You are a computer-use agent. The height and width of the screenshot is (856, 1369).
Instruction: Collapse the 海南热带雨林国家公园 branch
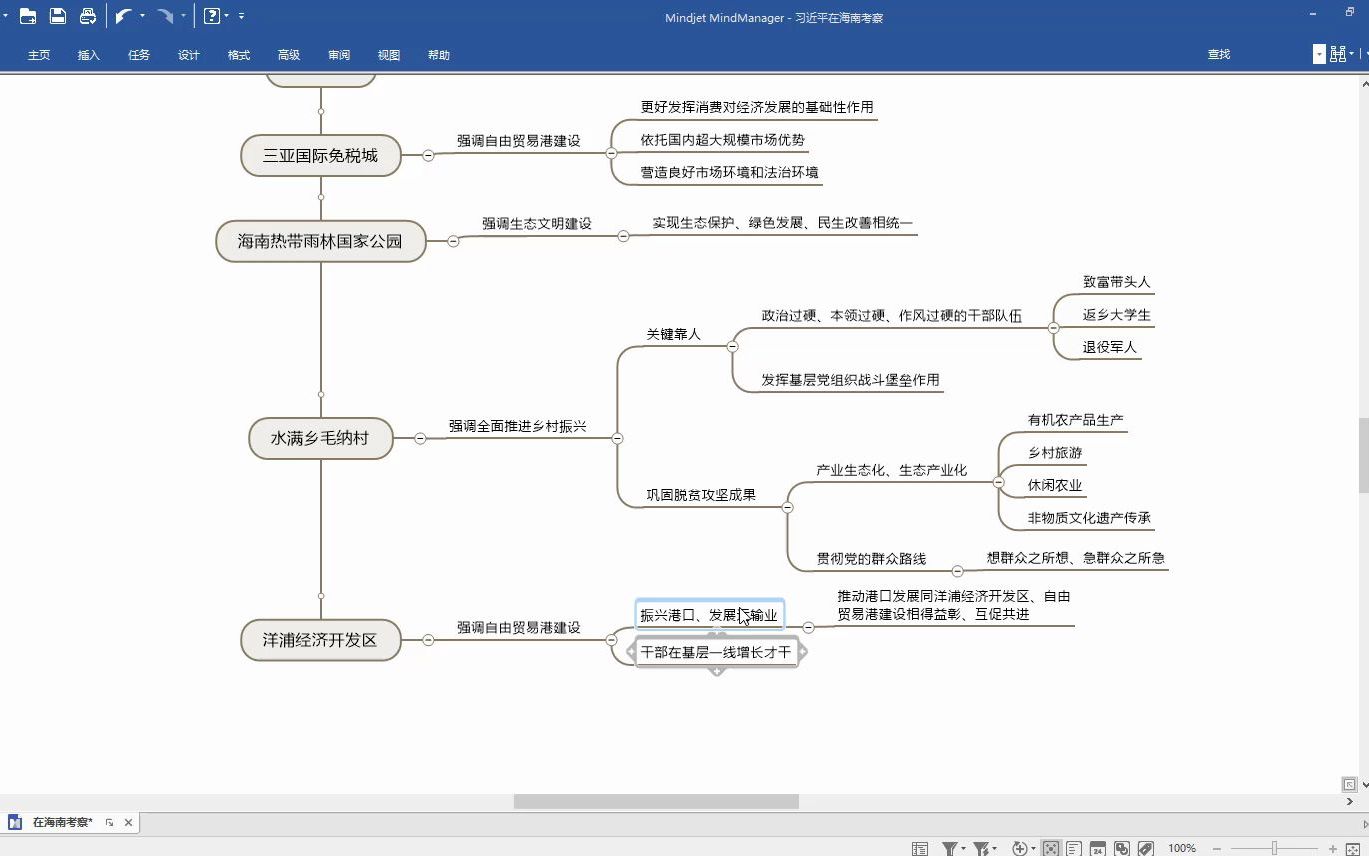click(x=453, y=241)
